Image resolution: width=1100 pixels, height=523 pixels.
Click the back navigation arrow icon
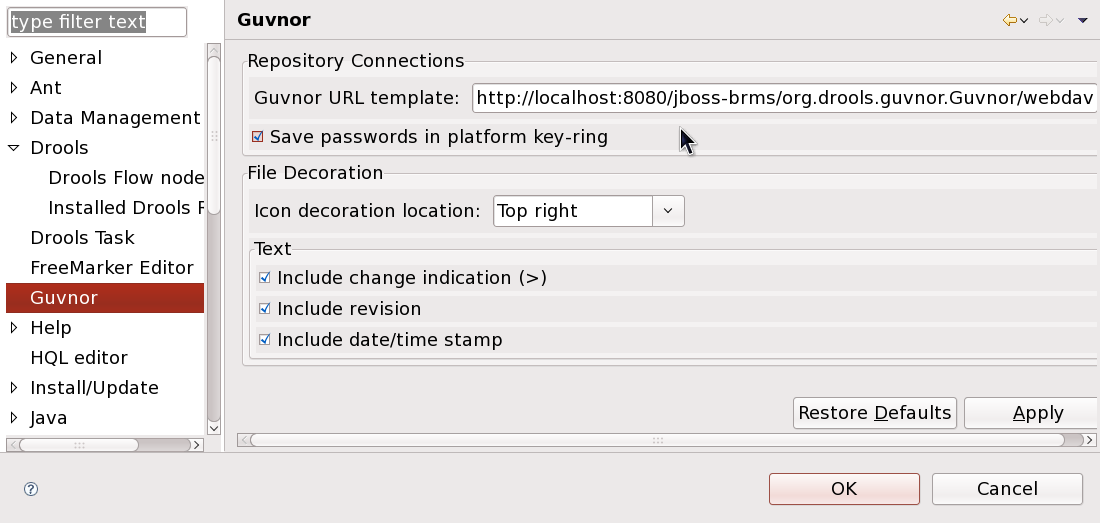tap(1010, 20)
